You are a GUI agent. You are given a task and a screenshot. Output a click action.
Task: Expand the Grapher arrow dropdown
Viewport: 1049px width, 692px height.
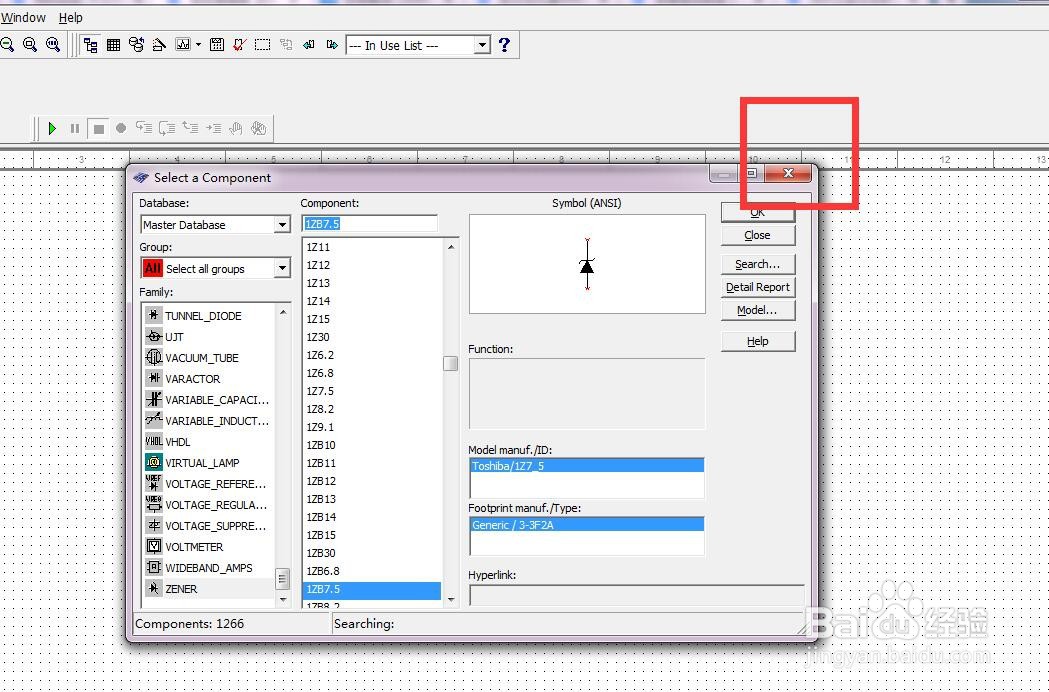click(x=198, y=45)
